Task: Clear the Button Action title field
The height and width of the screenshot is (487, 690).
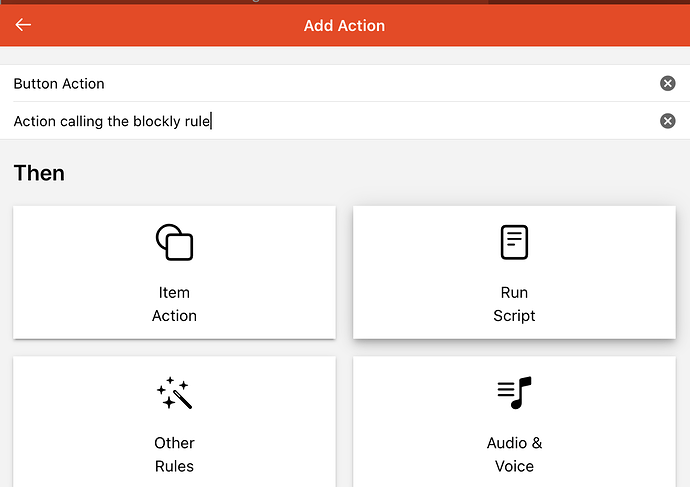Action: (668, 83)
